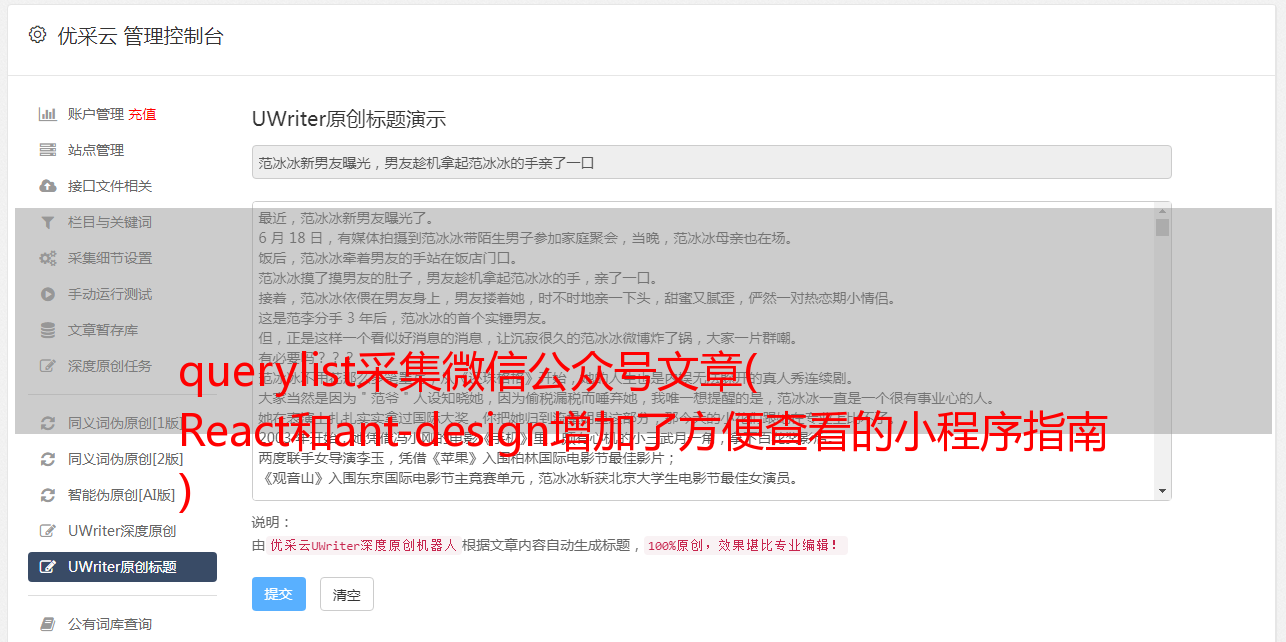
Task: Select 栏目与关键词 in sidebar
Action: (x=110, y=222)
